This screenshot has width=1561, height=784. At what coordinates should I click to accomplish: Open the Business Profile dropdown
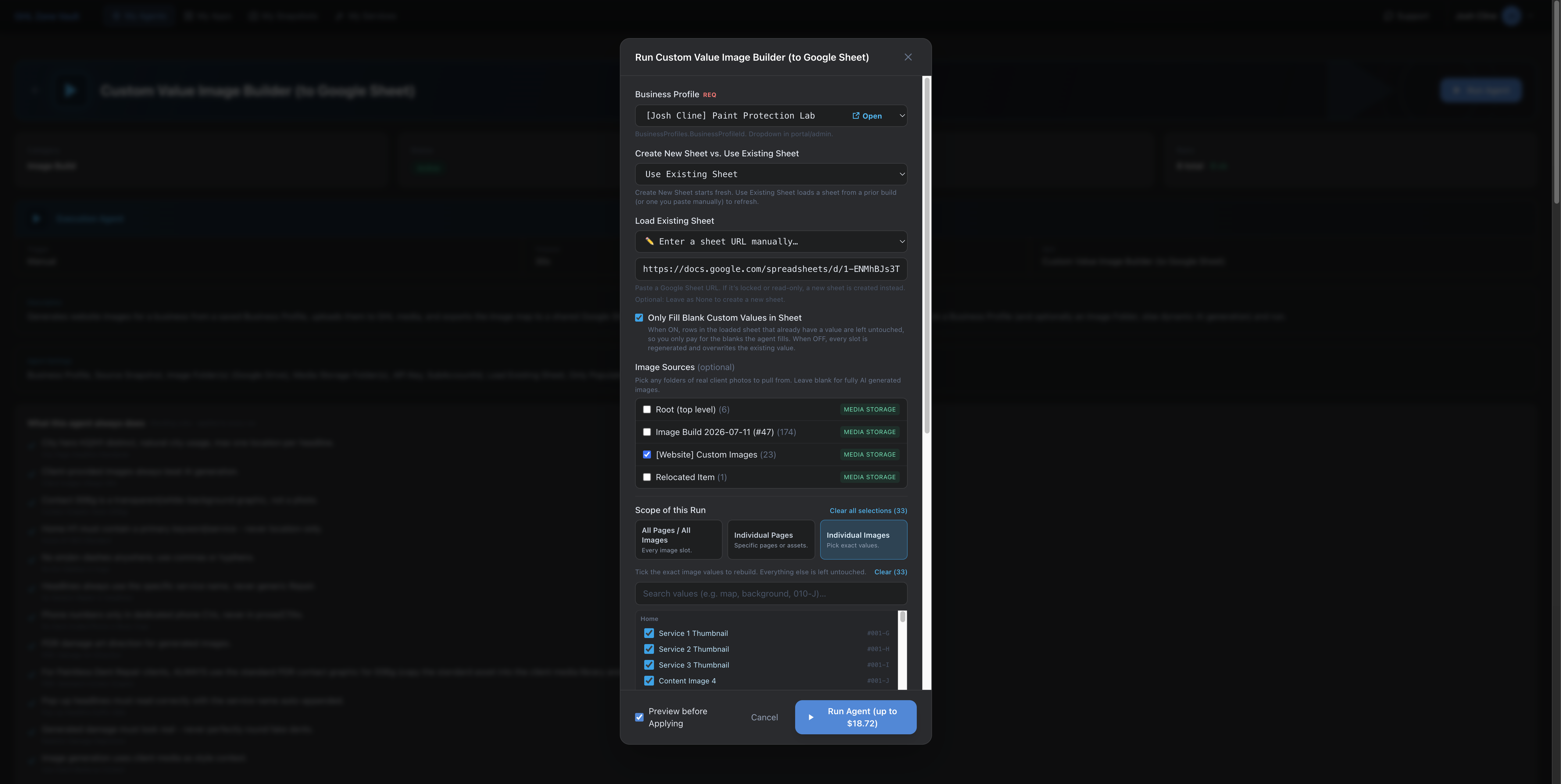(771, 116)
